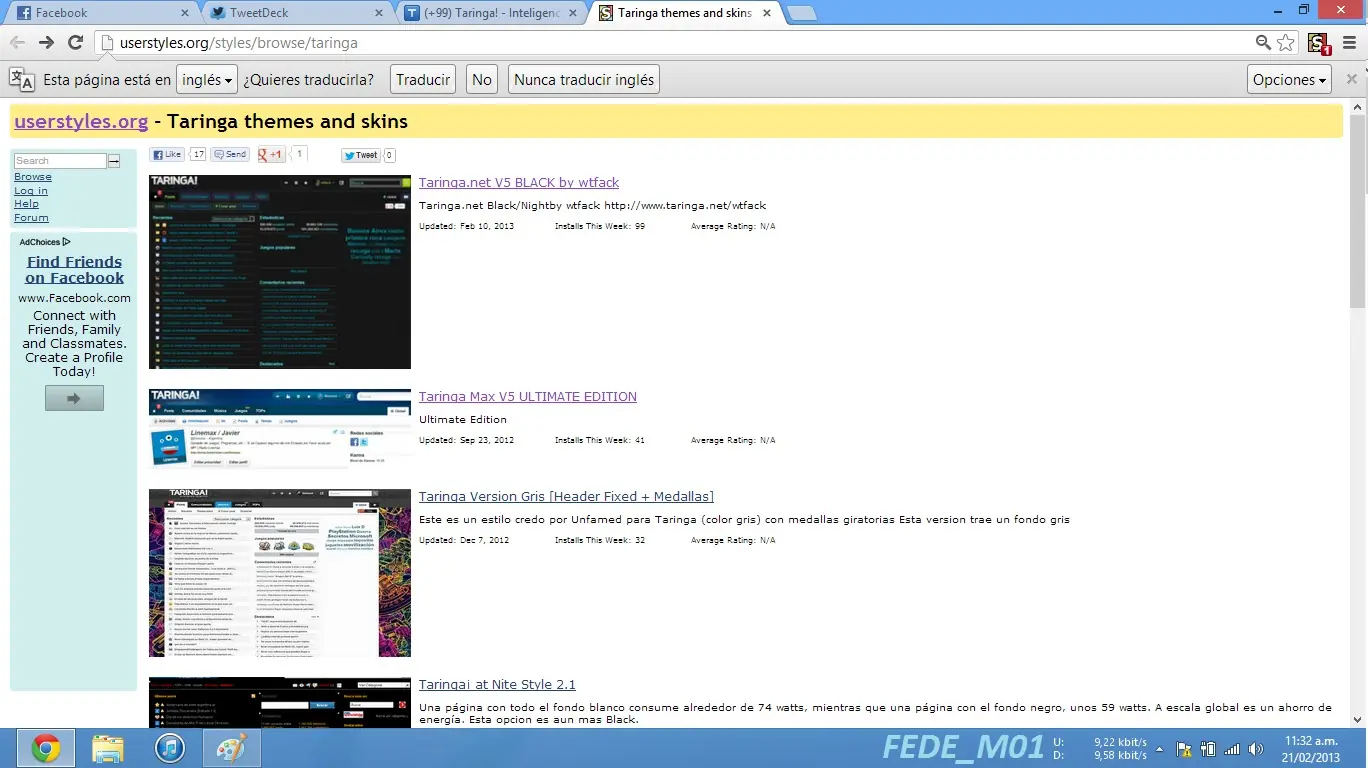
Task: Click the gray arrow button in the Facebook ad
Action: tap(74, 398)
